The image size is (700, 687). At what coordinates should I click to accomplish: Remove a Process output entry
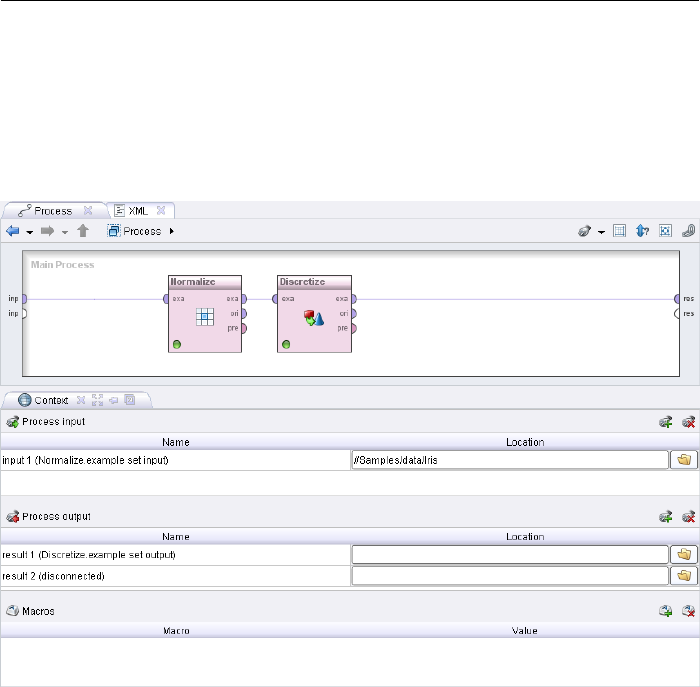point(688,516)
